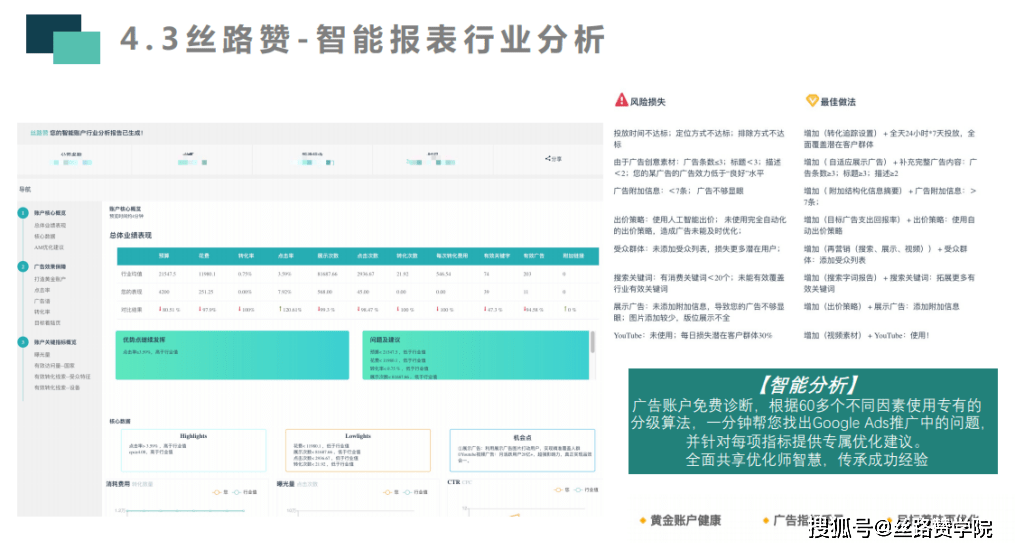1015x550 pixels.
Task: Click the orange bullet icon before 黄金账户健康
Action: click(641, 520)
